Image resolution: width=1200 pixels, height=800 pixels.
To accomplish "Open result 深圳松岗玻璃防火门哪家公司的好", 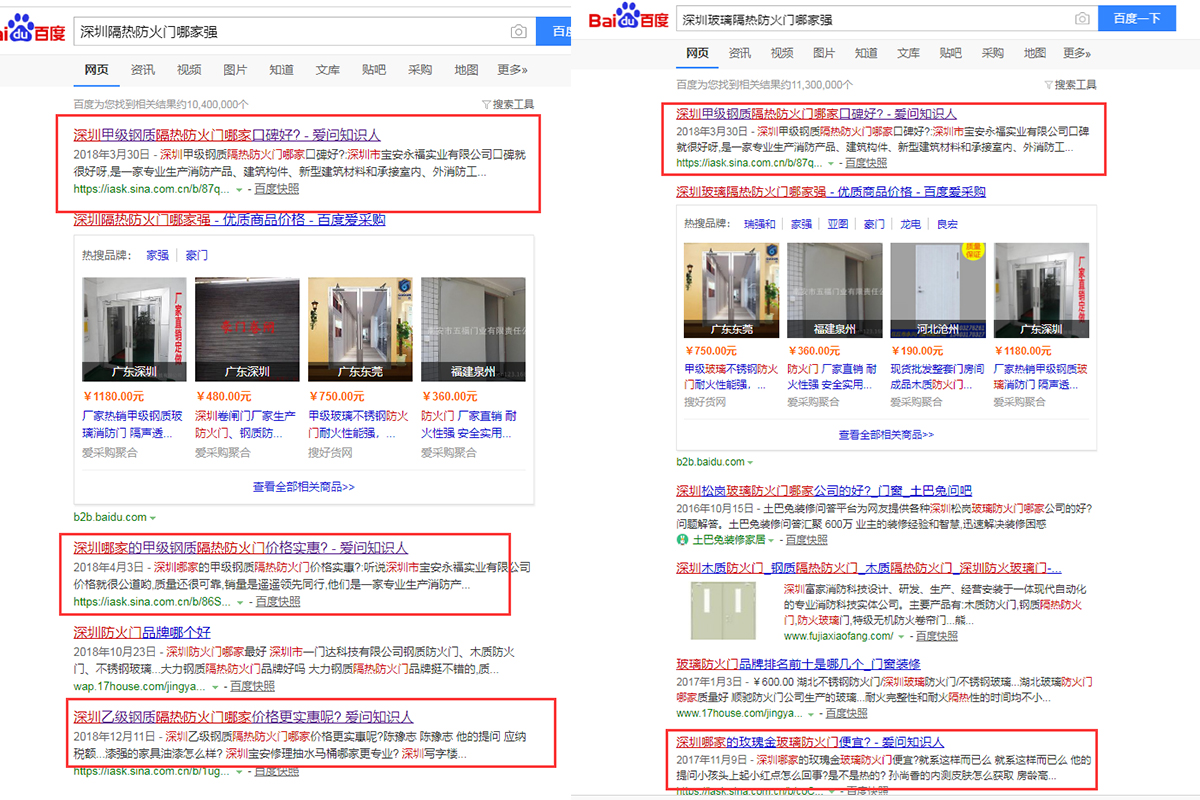I will coord(824,490).
